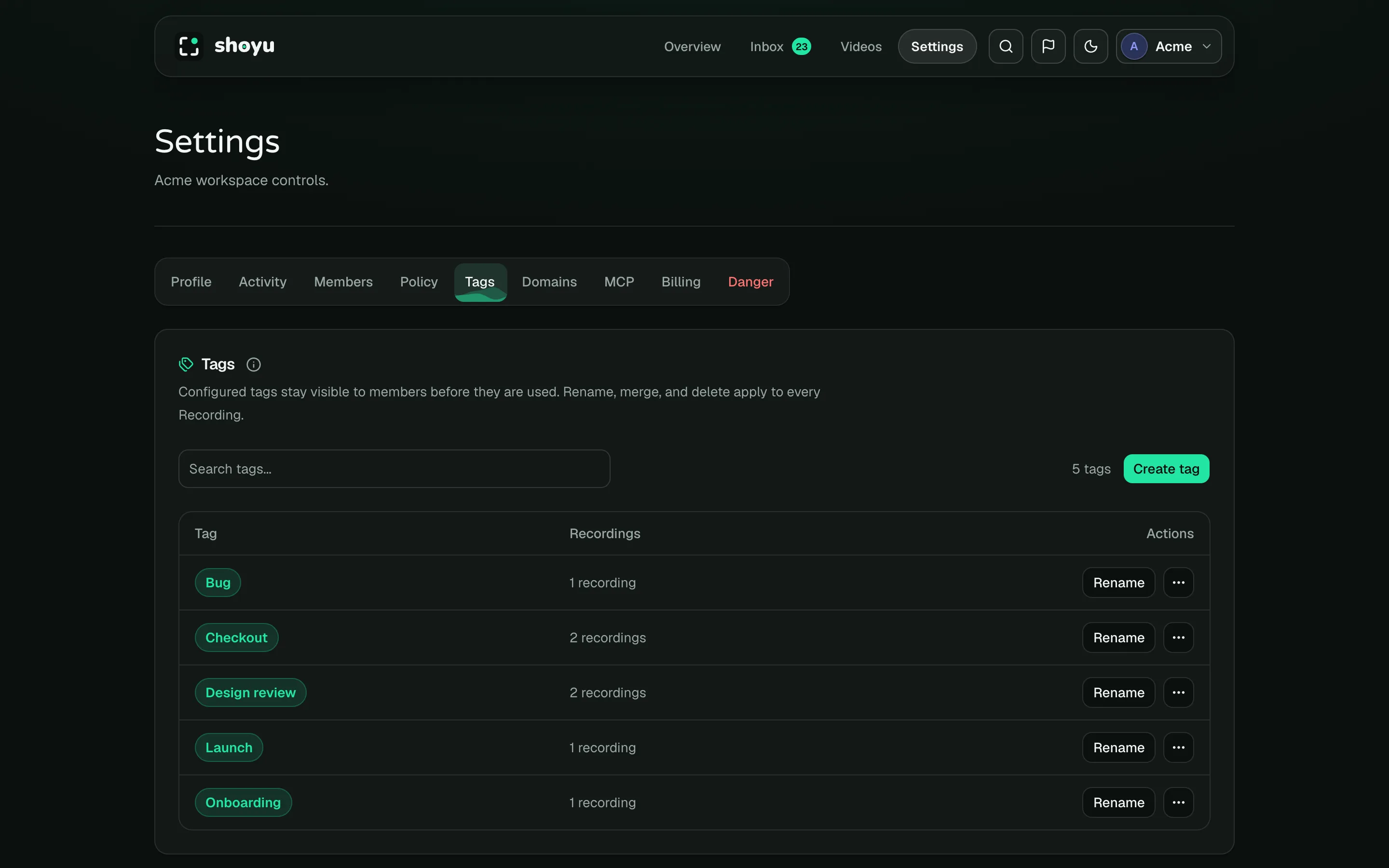
Task: Switch to the MCP tab
Action: (619, 282)
